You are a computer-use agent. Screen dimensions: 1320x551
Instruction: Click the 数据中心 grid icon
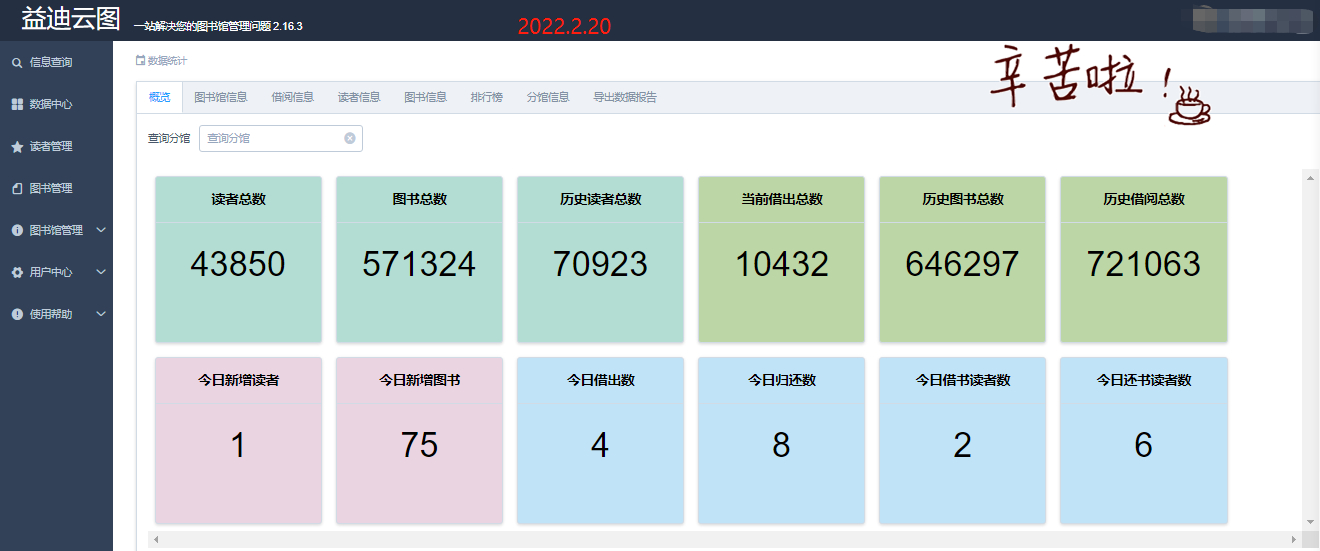(17, 105)
